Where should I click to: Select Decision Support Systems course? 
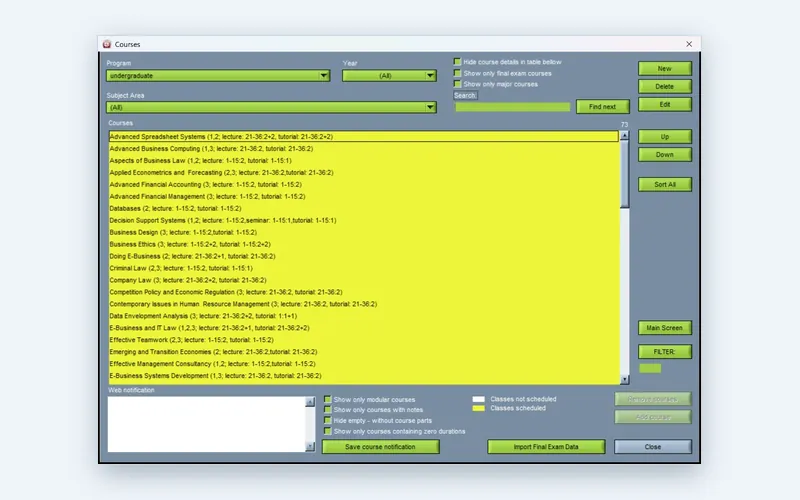pyautogui.click(x=364, y=220)
